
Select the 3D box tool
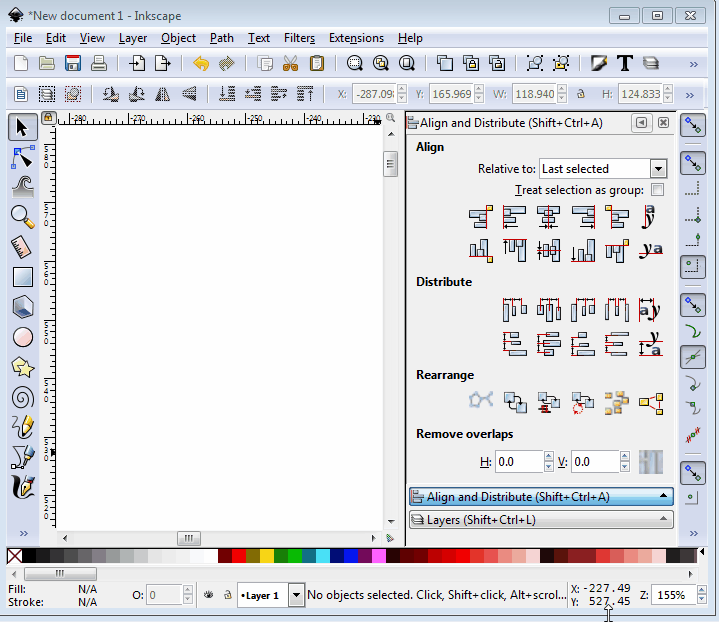point(22,307)
